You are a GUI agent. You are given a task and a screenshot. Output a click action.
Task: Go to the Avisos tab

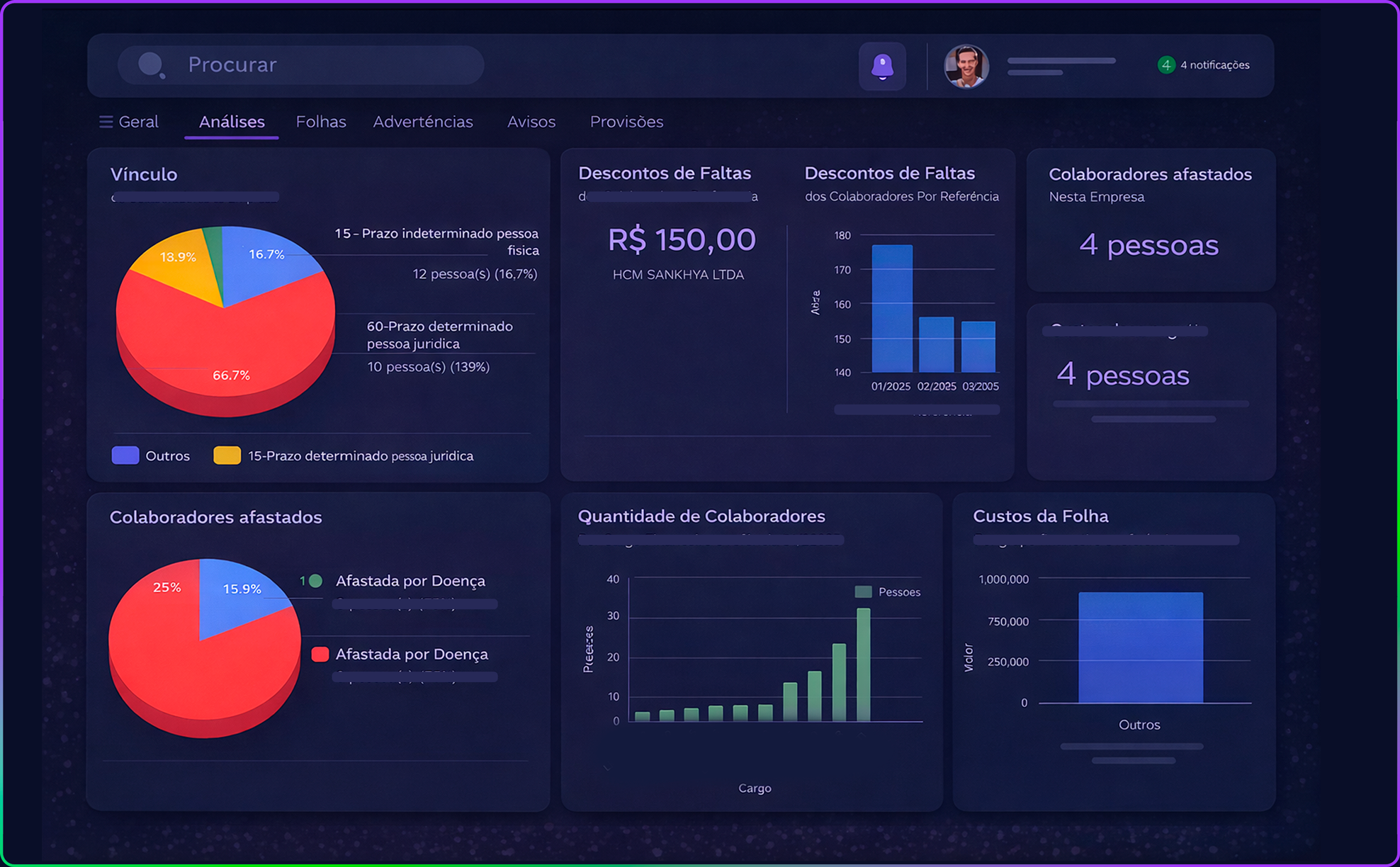tap(531, 122)
